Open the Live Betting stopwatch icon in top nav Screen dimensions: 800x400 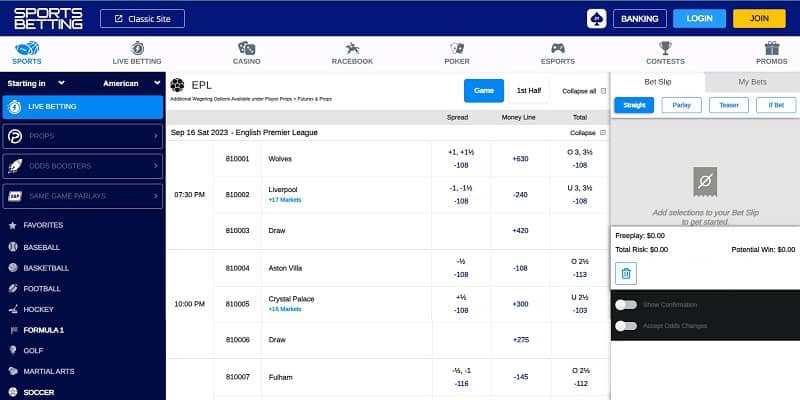pos(137,48)
